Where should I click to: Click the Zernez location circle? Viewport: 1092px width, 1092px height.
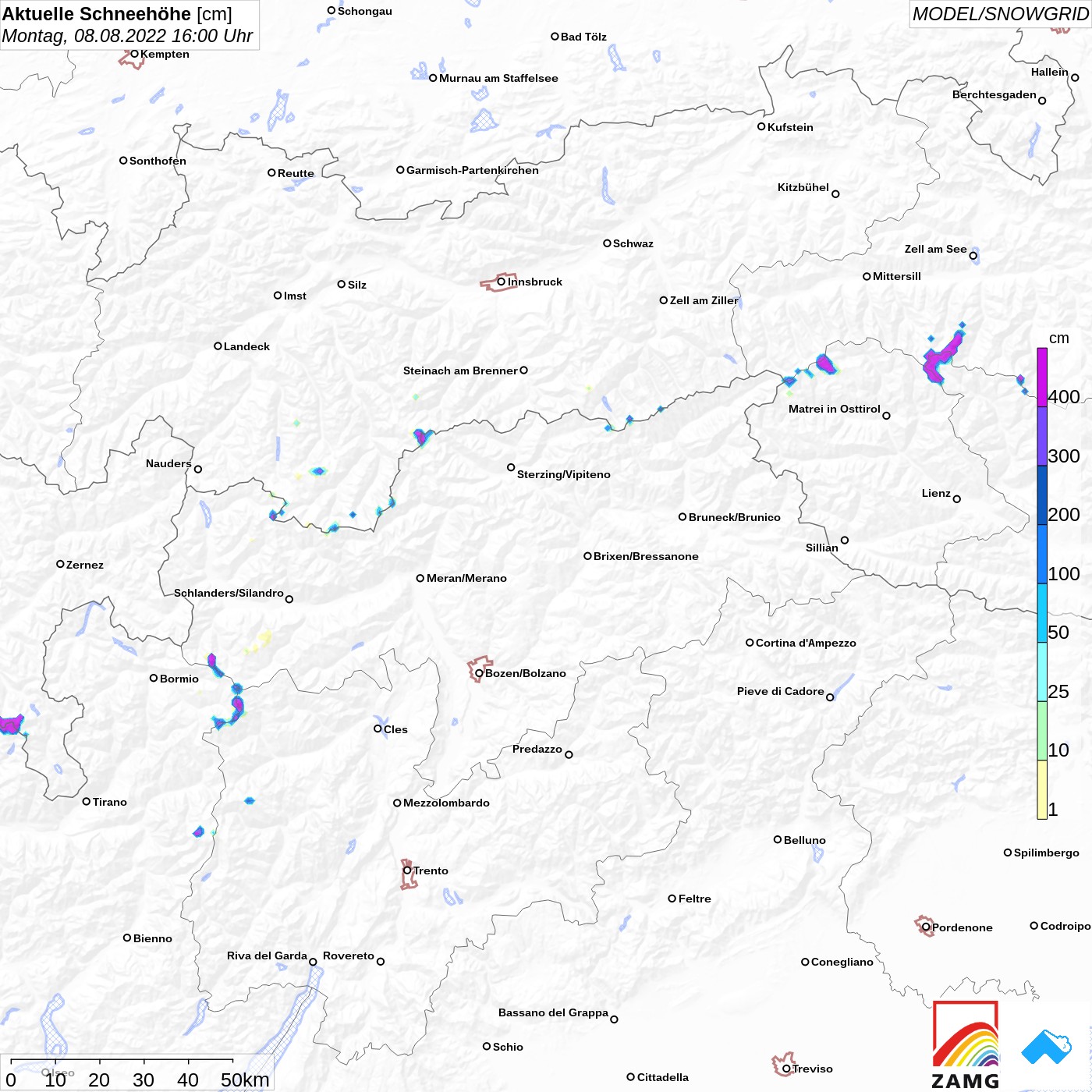pyautogui.click(x=60, y=564)
